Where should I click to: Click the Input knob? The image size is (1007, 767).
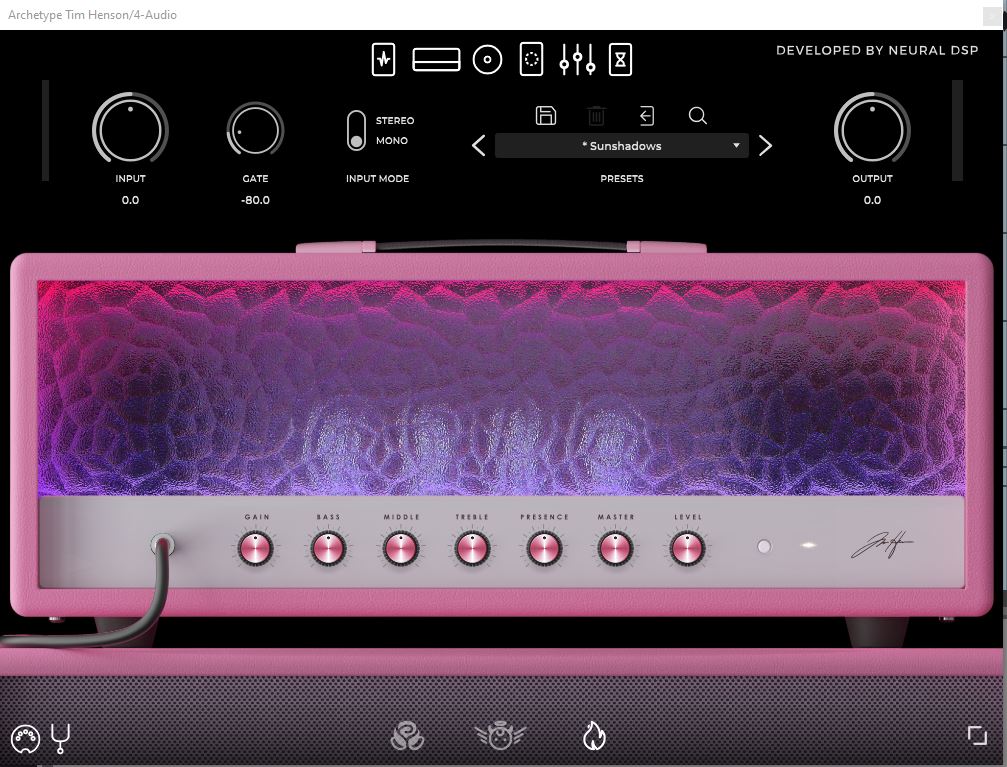pyautogui.click(x=130, y=129)
